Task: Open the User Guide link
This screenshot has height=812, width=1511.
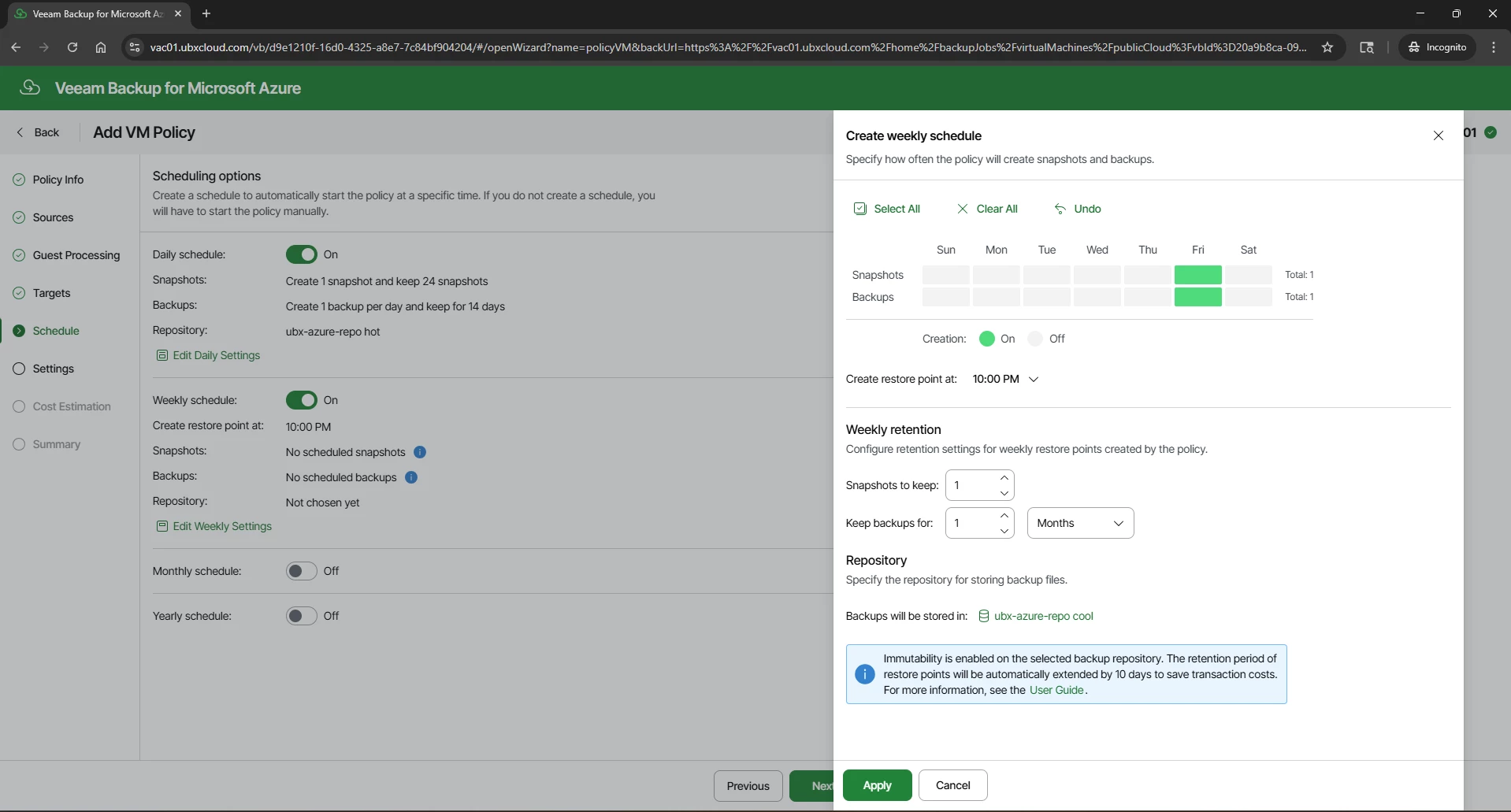Action: (x=1056, y=690)
